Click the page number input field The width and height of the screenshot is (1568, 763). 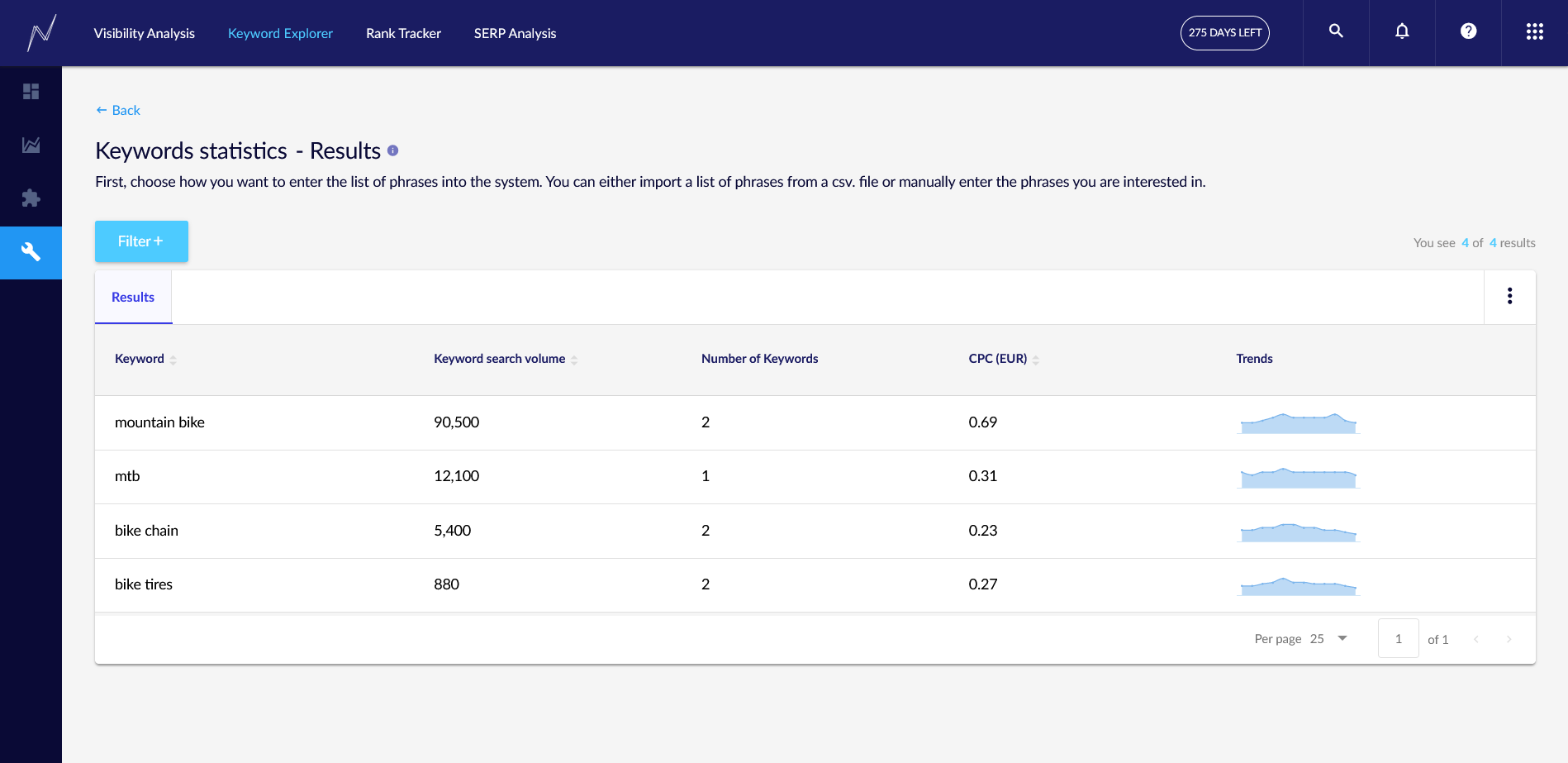(1398, 638)
